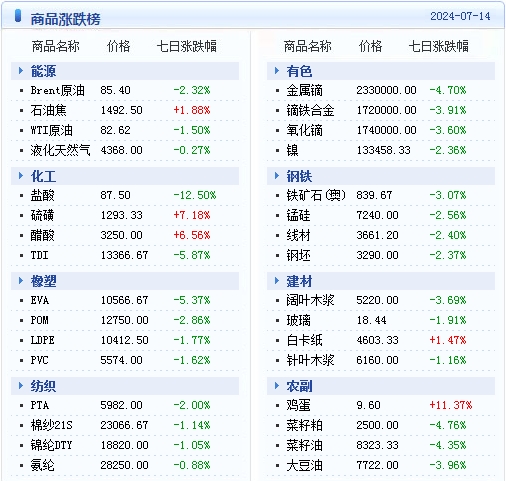The image size is (506, 481).
Task: Click the 氨纶 price 28250.00
Action: pos(124,465)
